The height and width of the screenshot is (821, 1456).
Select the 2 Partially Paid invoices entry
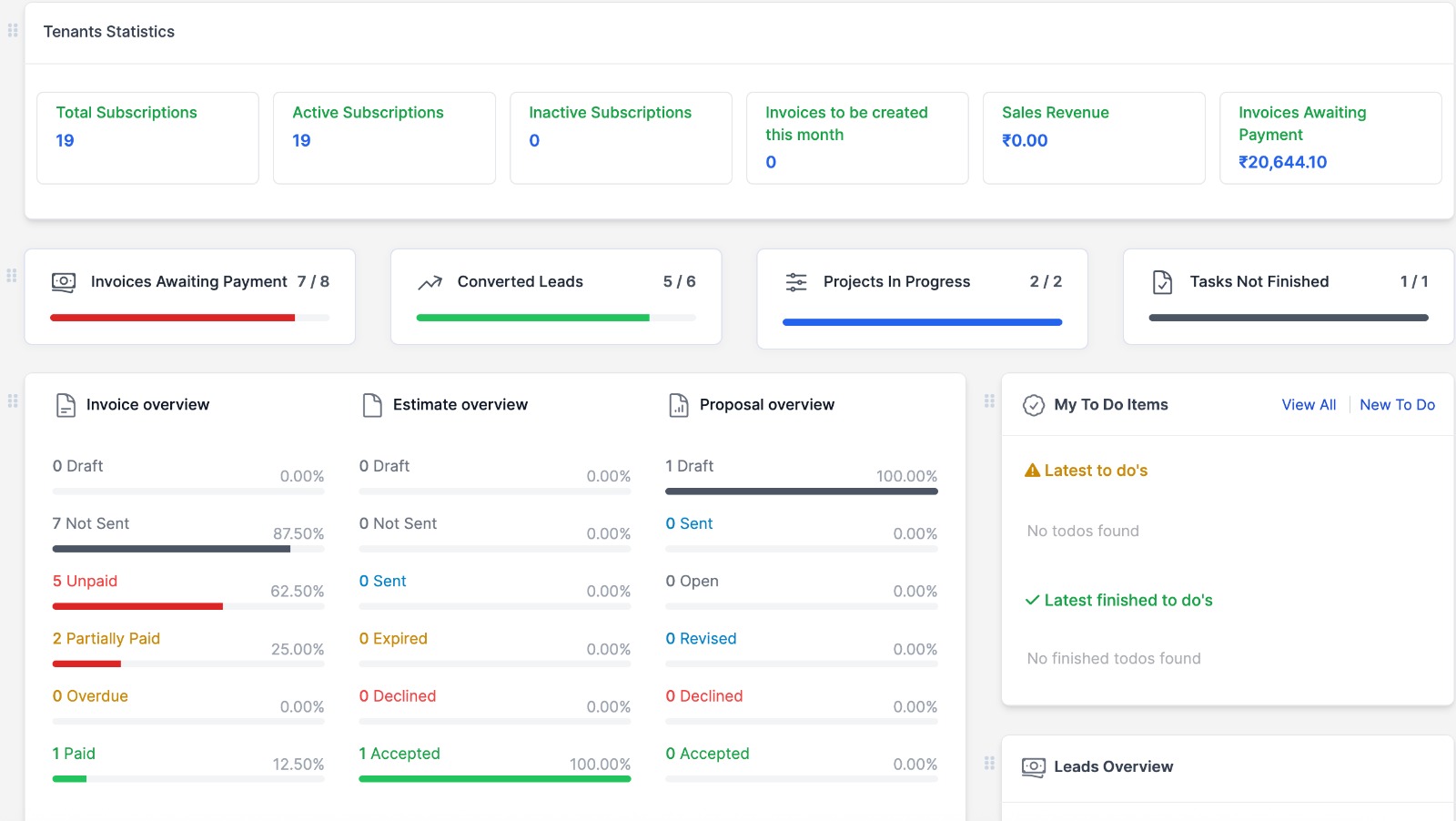coord(106,638)
